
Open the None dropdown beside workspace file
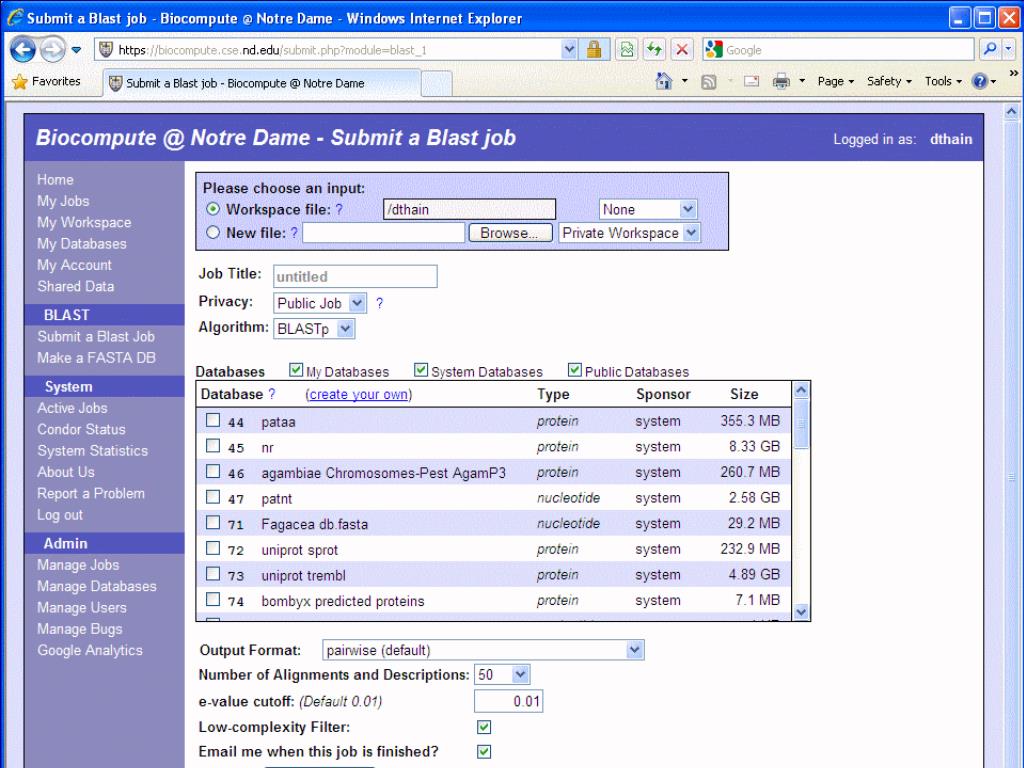pos(648,209)
